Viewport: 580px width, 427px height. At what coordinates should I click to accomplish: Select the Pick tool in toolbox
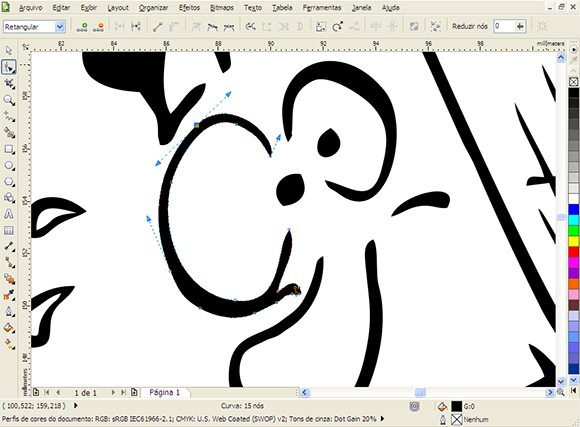click(9, 50)
